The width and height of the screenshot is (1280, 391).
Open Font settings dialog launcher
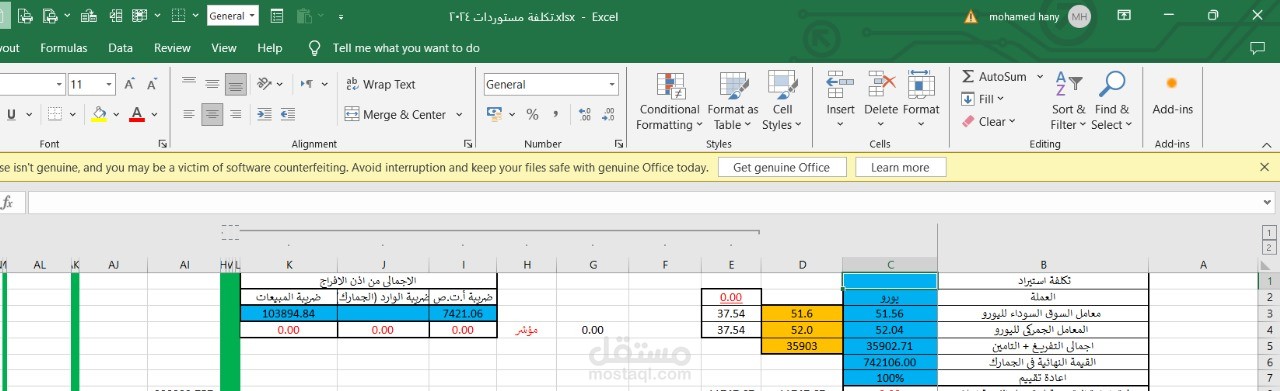[x=162, y=144]
